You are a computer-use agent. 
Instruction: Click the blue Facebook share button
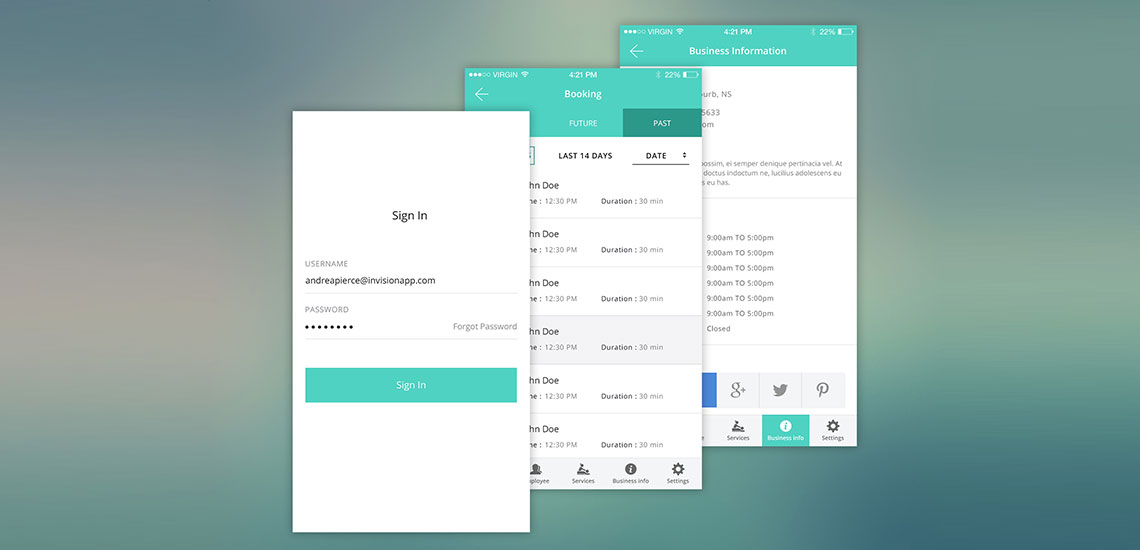coord(709,390)
